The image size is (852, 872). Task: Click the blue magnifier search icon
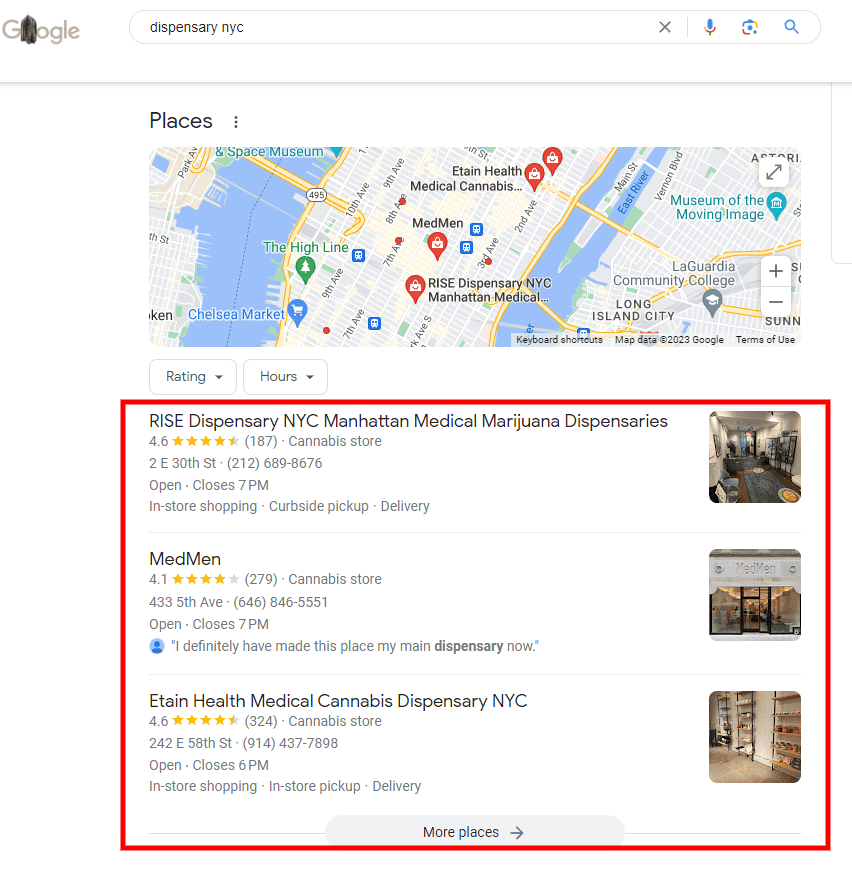click(791, 27)
